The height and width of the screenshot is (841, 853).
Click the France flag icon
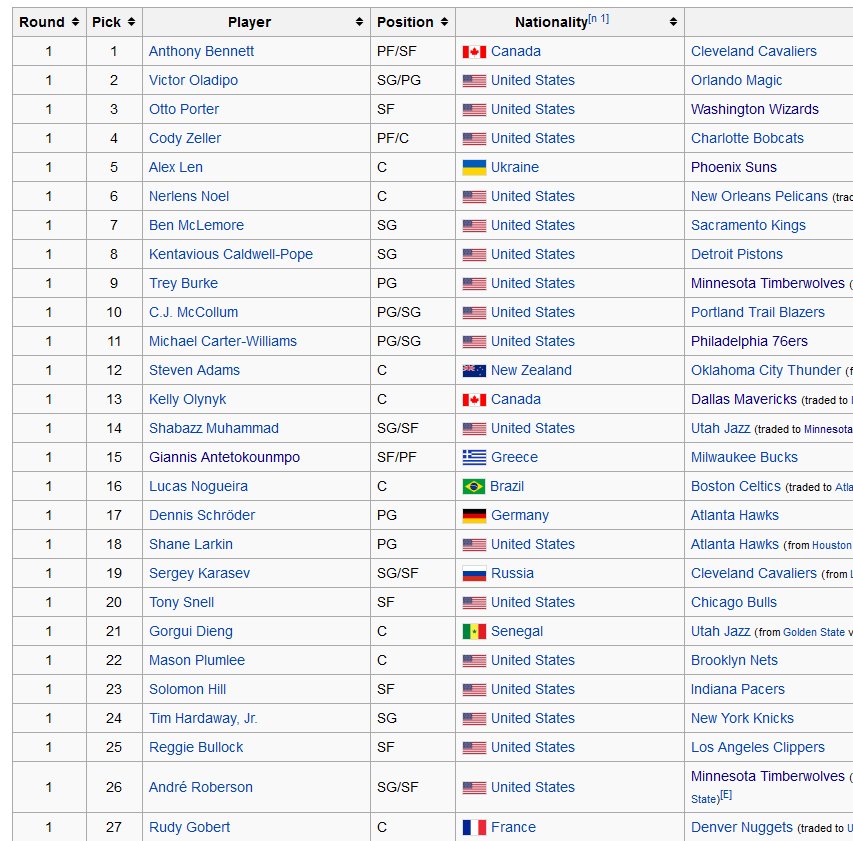pos(474,827)
